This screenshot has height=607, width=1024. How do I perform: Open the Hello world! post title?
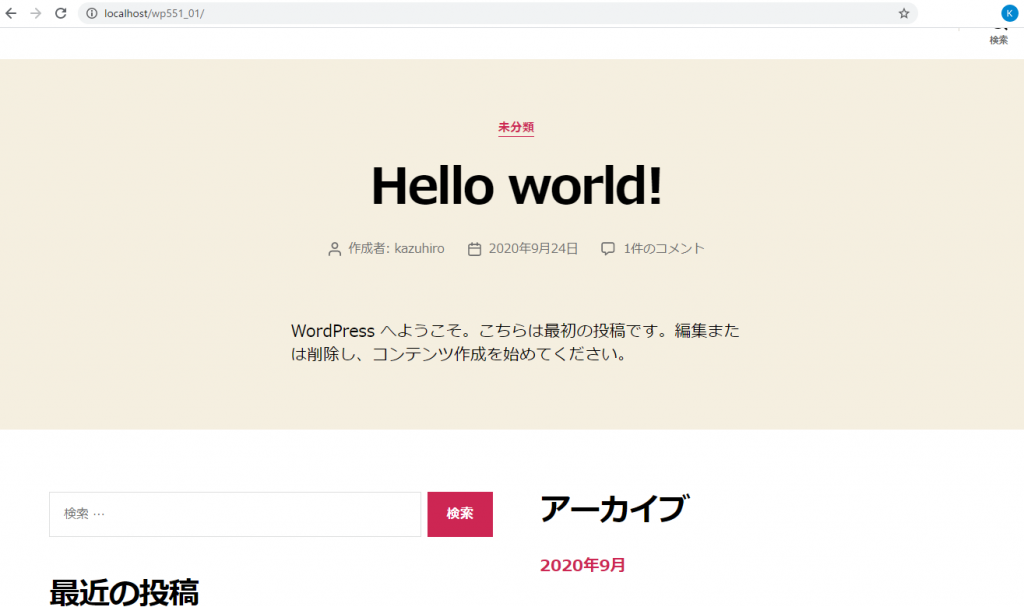coord(516,186)
